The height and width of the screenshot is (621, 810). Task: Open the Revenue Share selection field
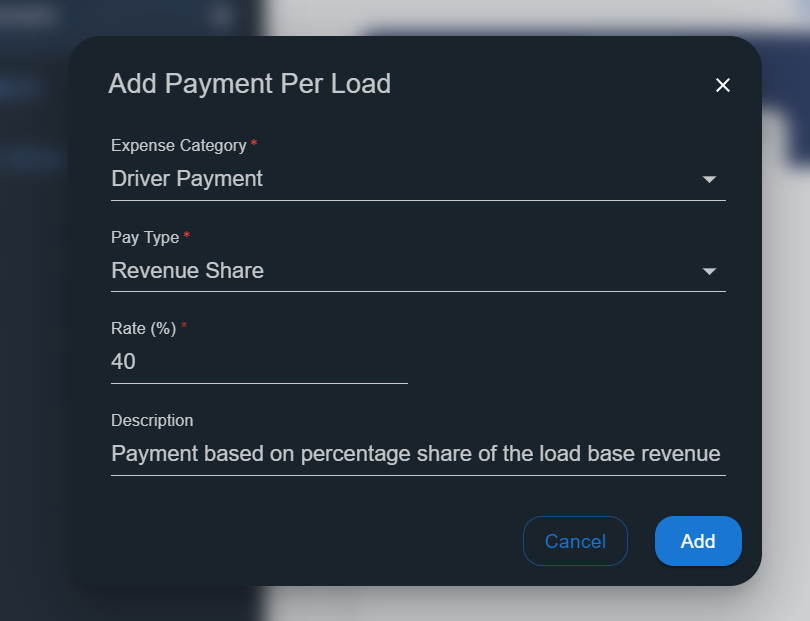[418, 271]
